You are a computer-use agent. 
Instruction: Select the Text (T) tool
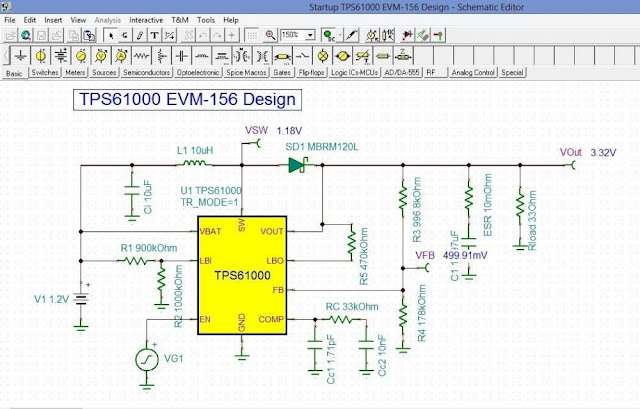pos(154,36)
